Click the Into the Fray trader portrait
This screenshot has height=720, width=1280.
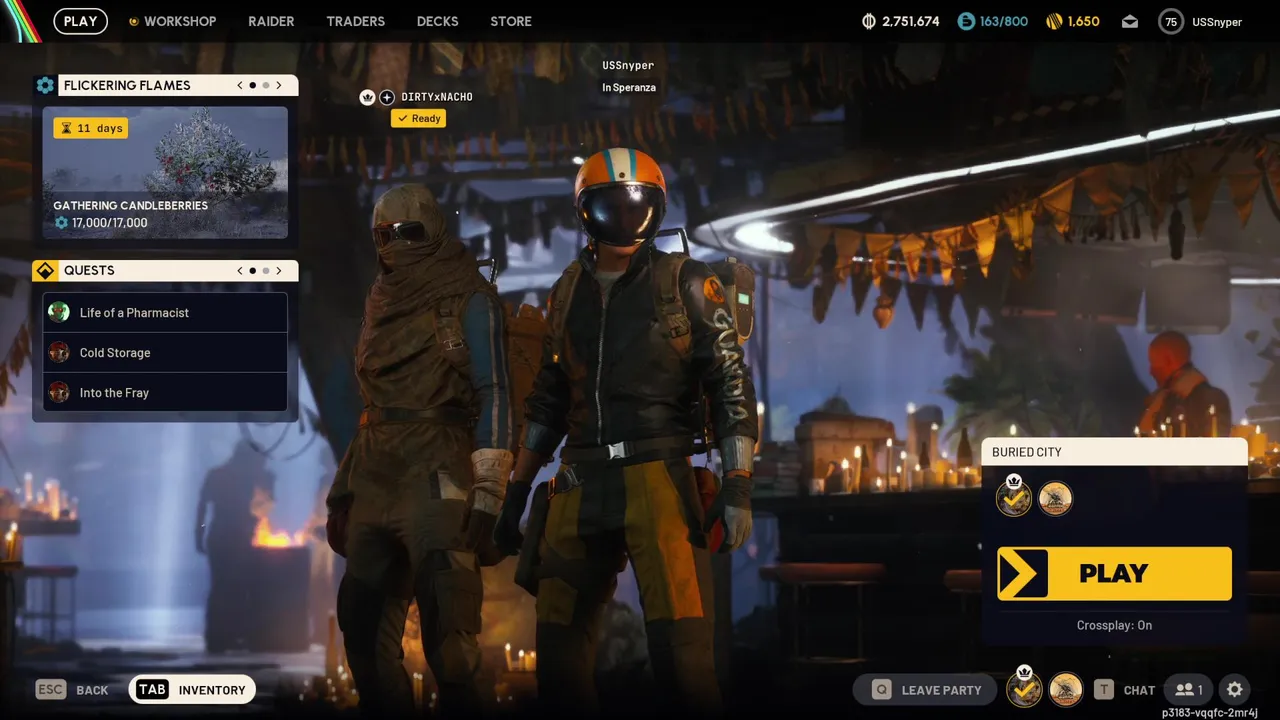pyautogui.click(x=59, y=392)
